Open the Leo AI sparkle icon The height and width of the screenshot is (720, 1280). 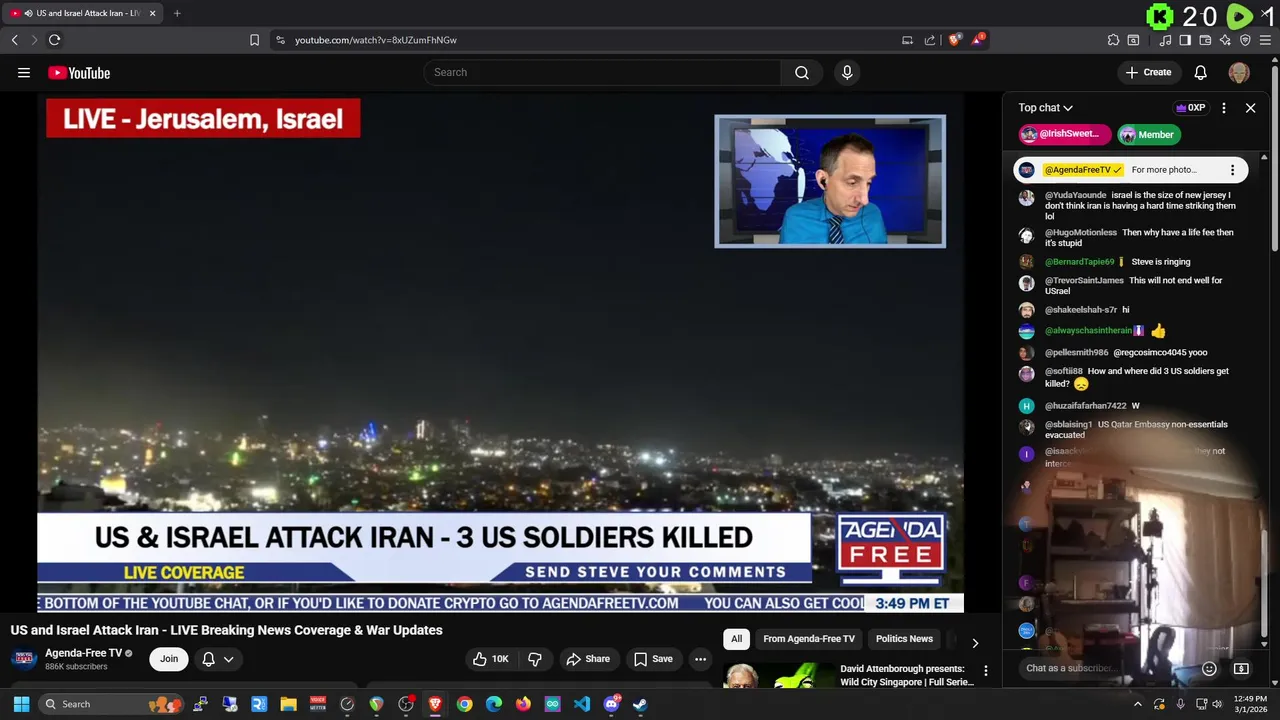(x=1225, y=40)
